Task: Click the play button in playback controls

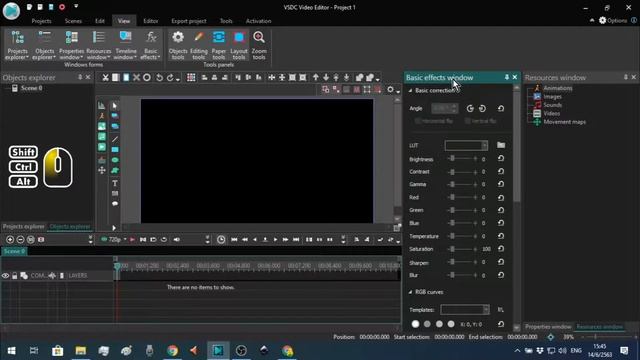Action: click(x=275, y=240)
